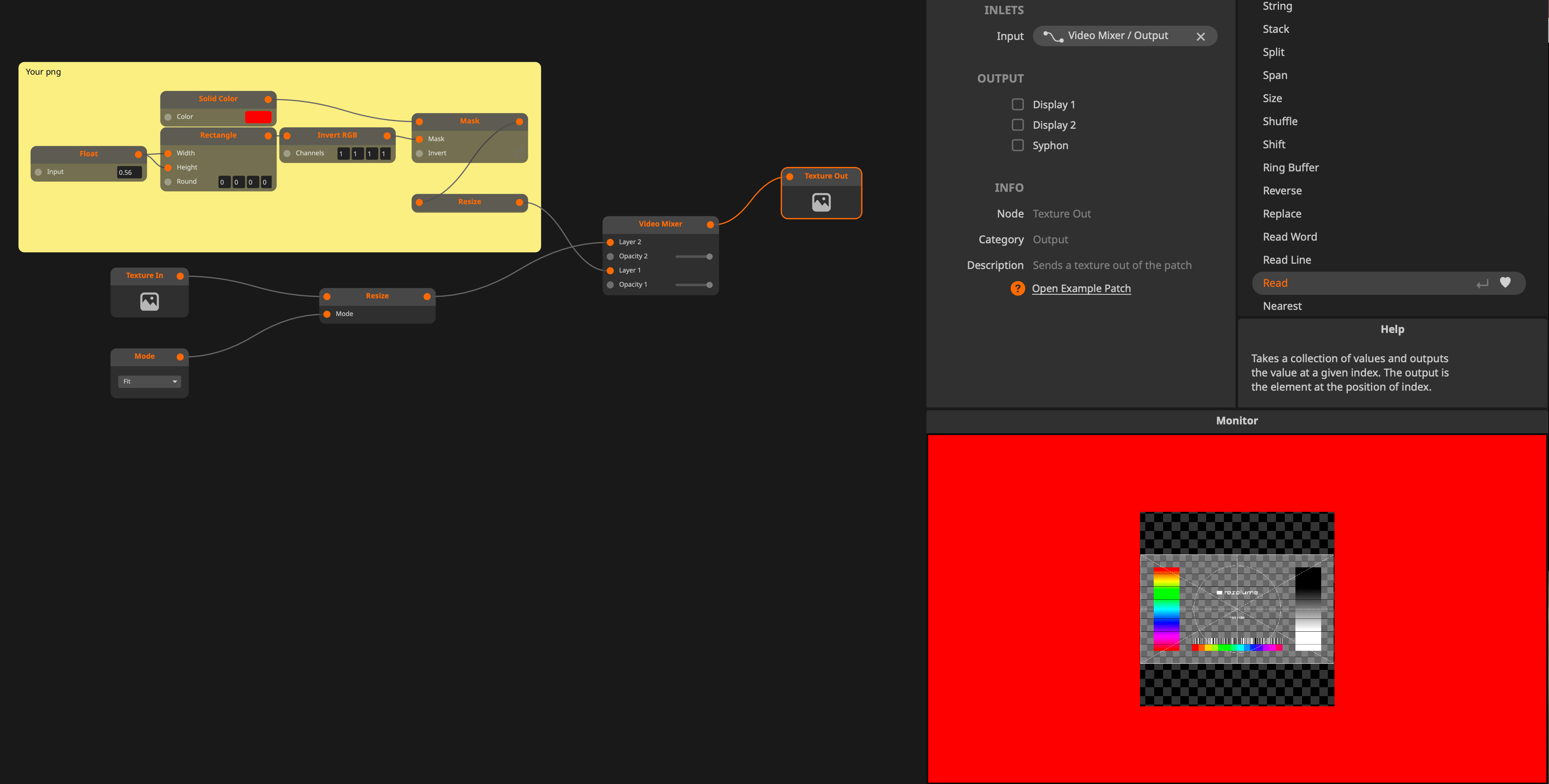Viewport: 1549px width, 784px height.
Task: Click the Texture Out node image icon
Action: point(821,202)
